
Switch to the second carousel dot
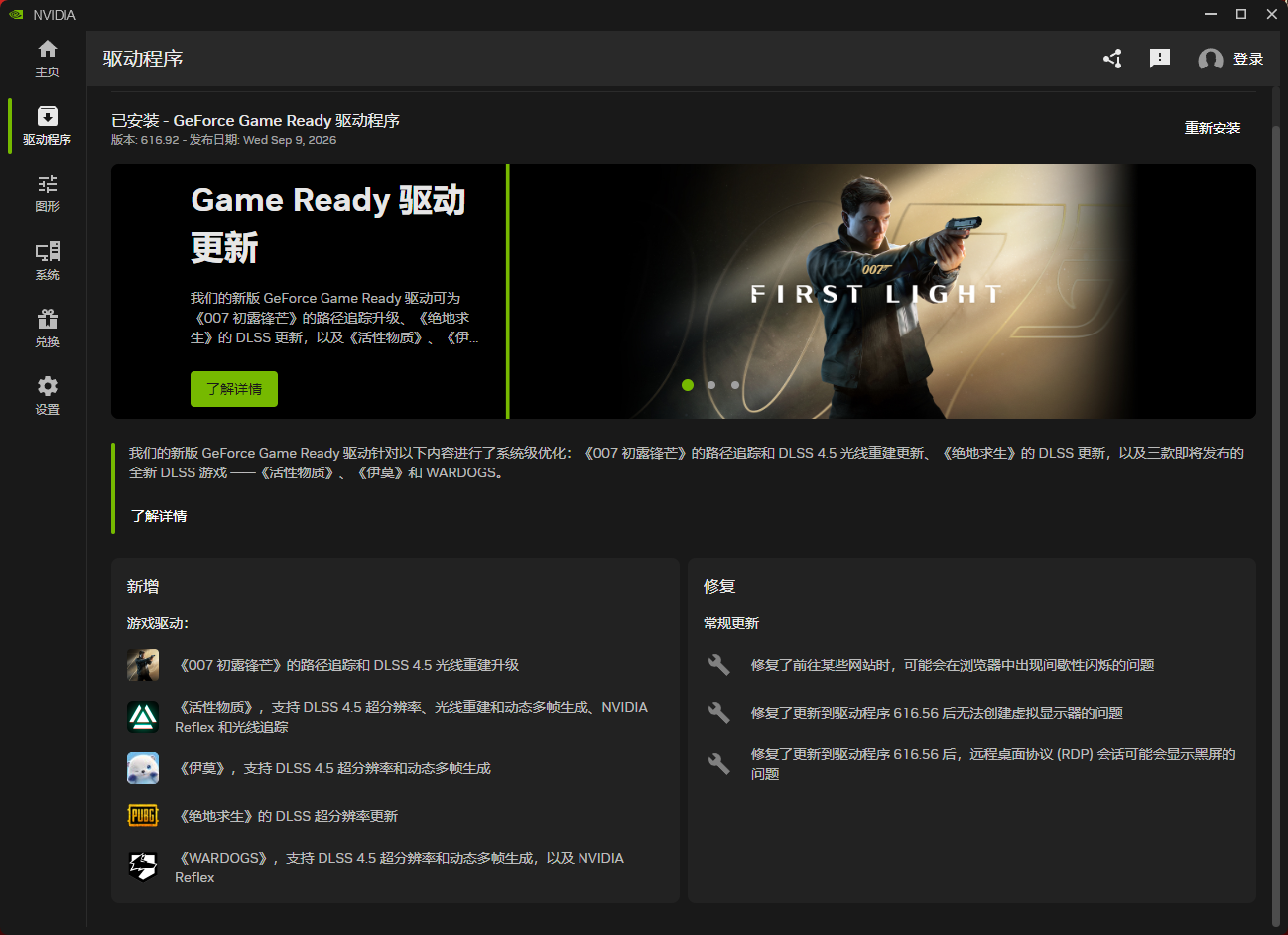click(711, 385)
